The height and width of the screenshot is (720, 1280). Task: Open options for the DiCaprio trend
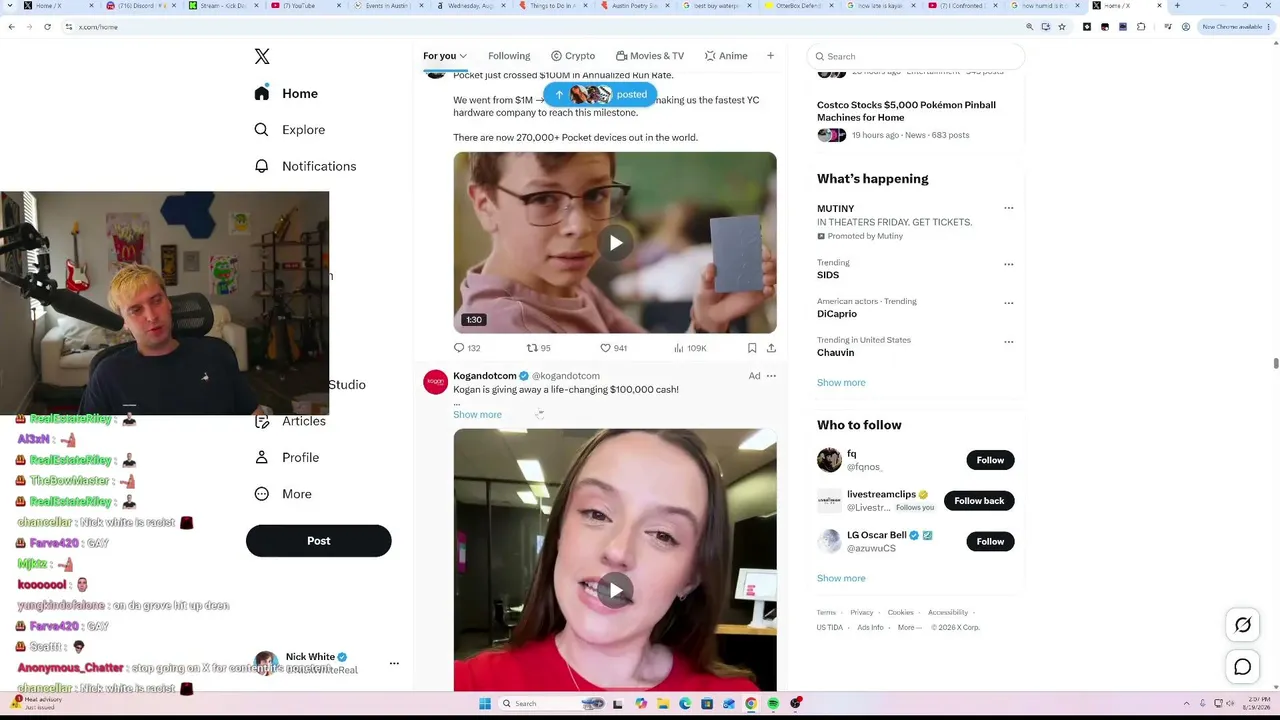pyautogui.click(x=1008, y=303)
